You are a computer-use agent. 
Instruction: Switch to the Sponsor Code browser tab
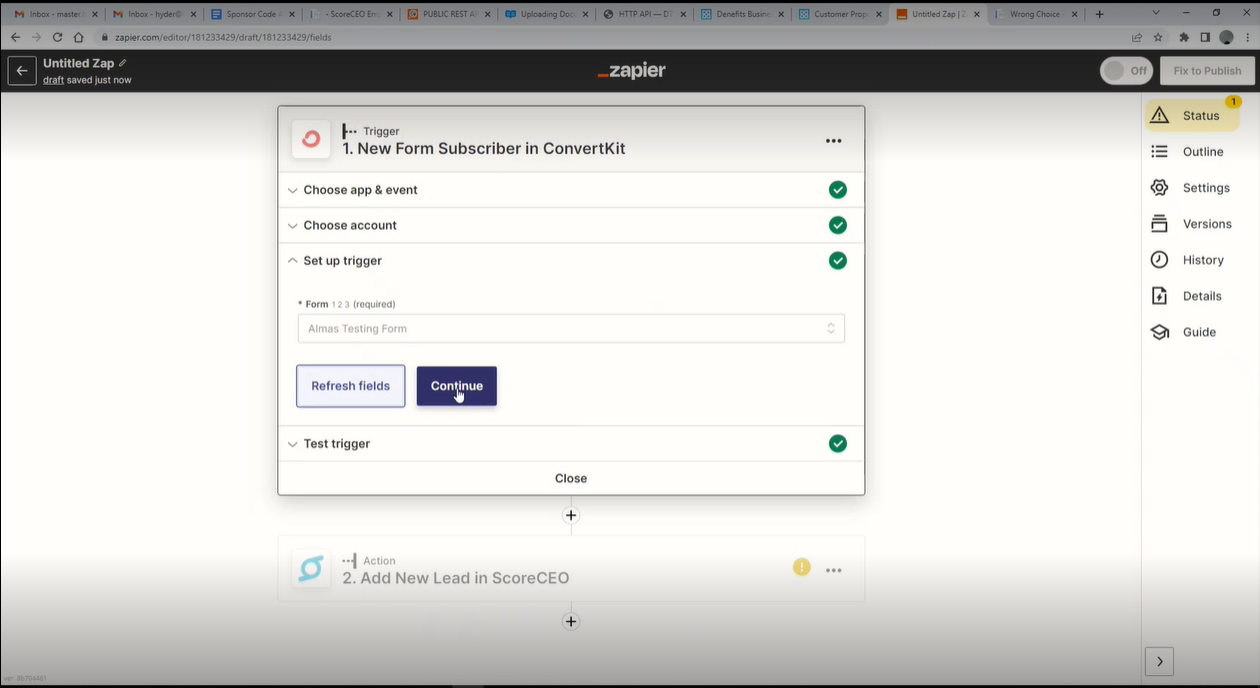tap(251, 14)
